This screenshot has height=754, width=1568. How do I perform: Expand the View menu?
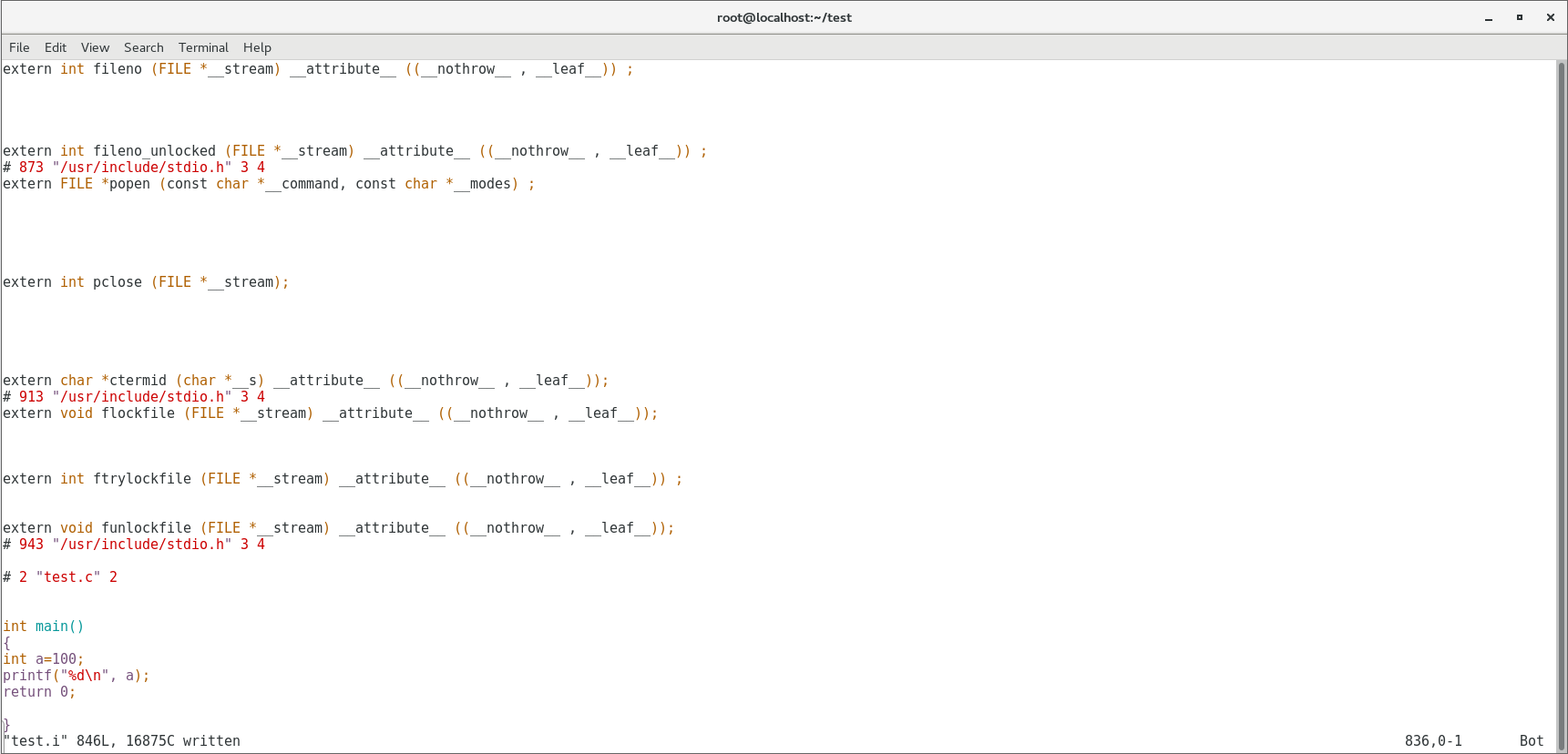click(95, 47)
